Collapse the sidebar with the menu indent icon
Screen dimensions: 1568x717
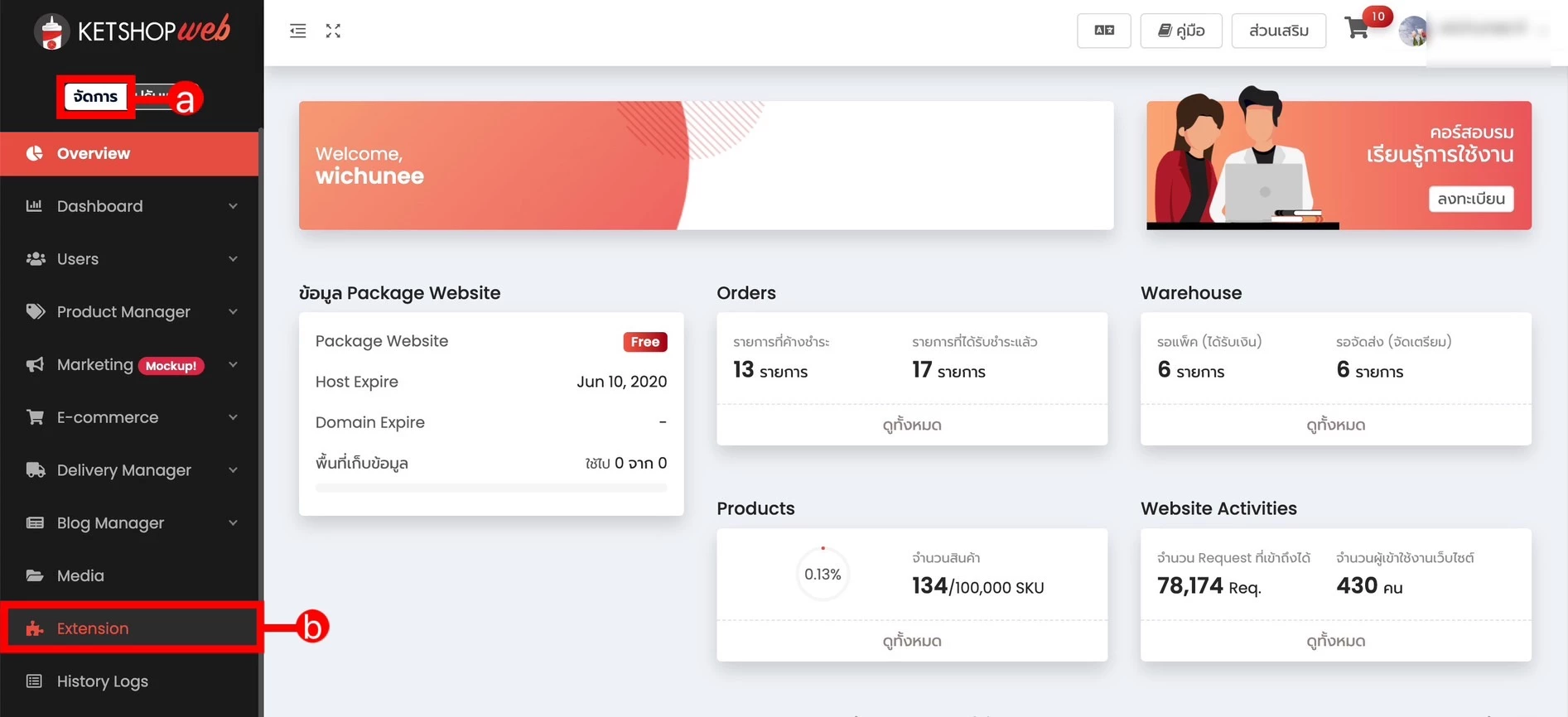pos(298,31)
